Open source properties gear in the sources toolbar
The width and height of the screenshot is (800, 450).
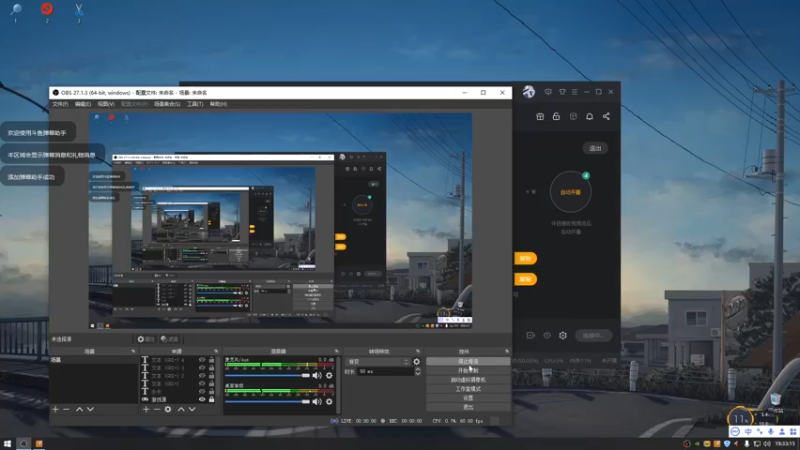(x=168, y=409)
